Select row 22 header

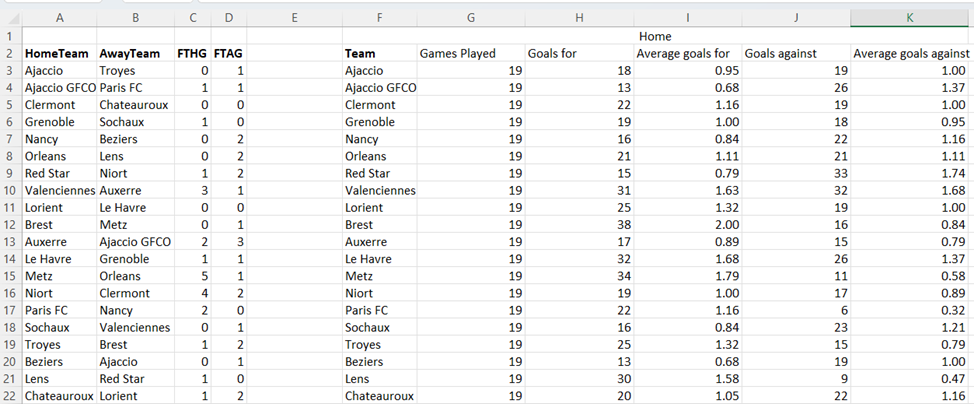point(11,396)
